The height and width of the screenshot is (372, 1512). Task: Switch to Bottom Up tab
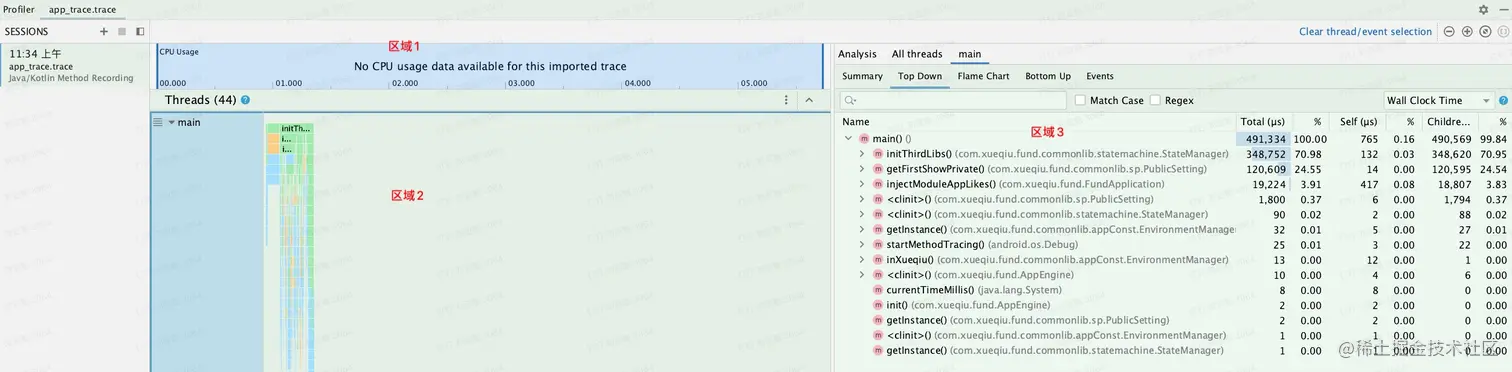tap(1048, 76)
